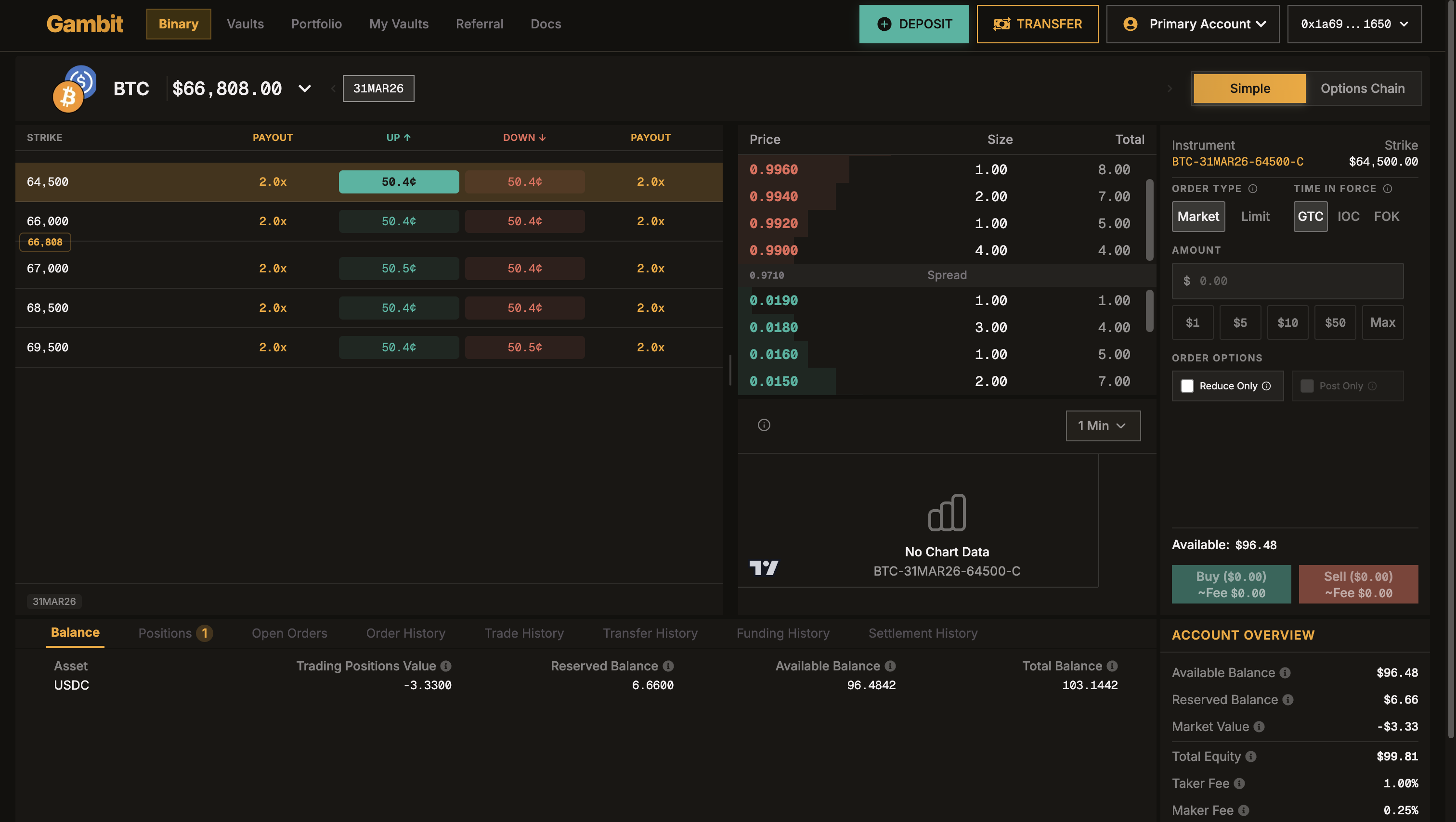Click Total Balance info icon
Viewport: 1456px width, 822px height.
pyautogui.click(x=1112, y=666)
